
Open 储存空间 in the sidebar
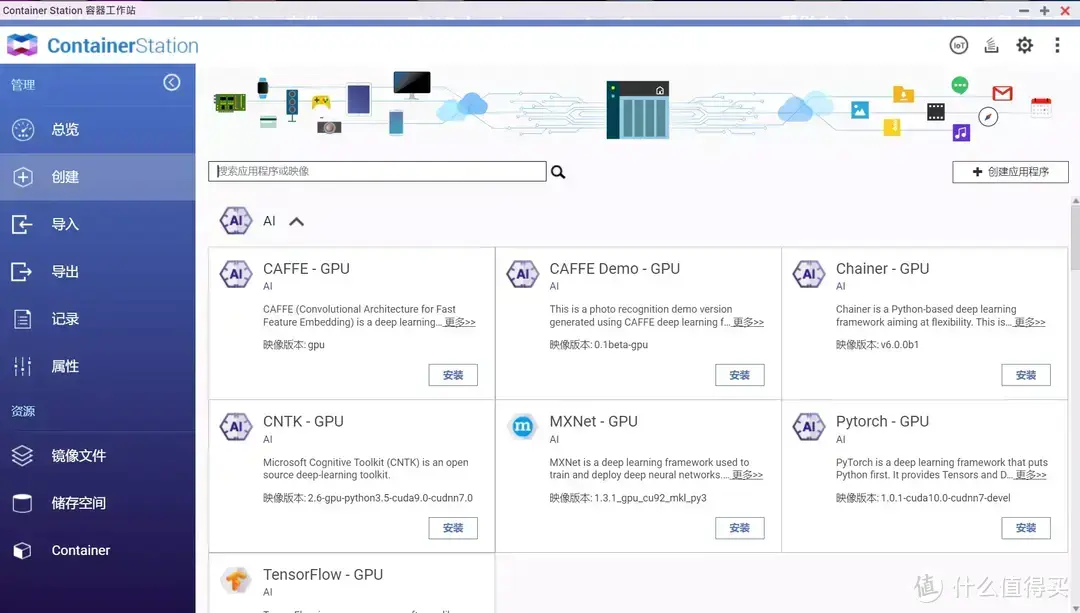98,503
